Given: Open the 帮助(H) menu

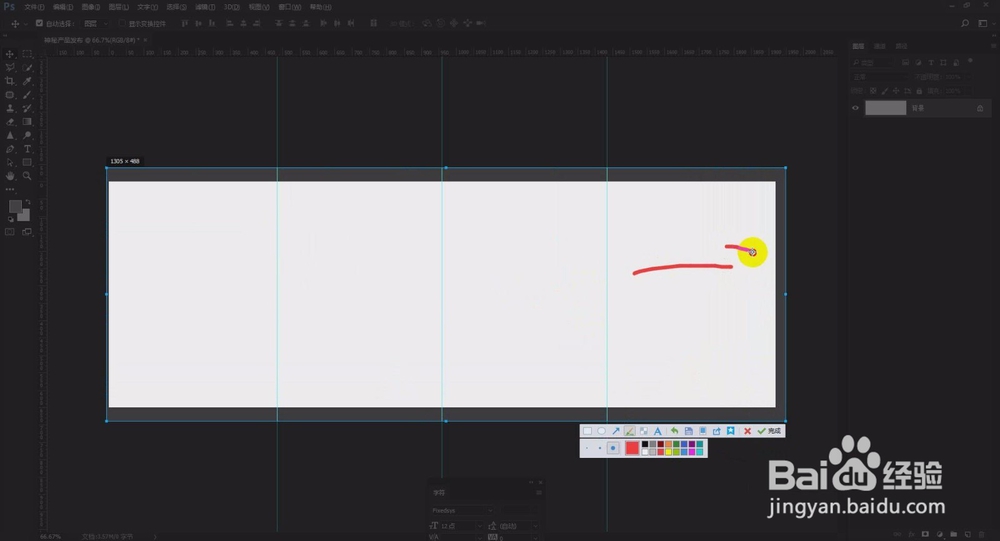Looking at the screenshot, I should tap(320, 7).
